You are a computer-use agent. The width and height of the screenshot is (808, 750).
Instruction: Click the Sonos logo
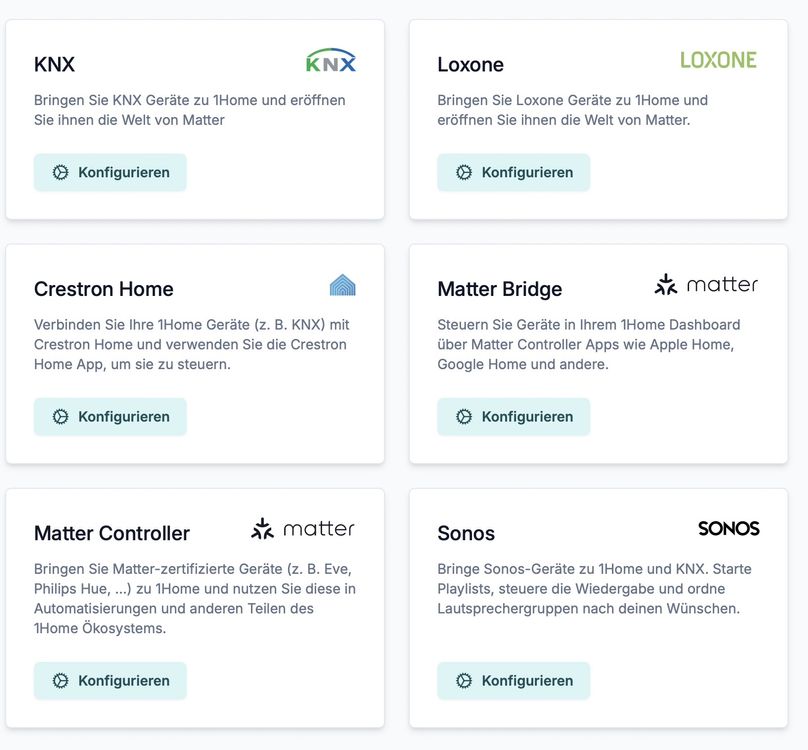coord(729,528)
